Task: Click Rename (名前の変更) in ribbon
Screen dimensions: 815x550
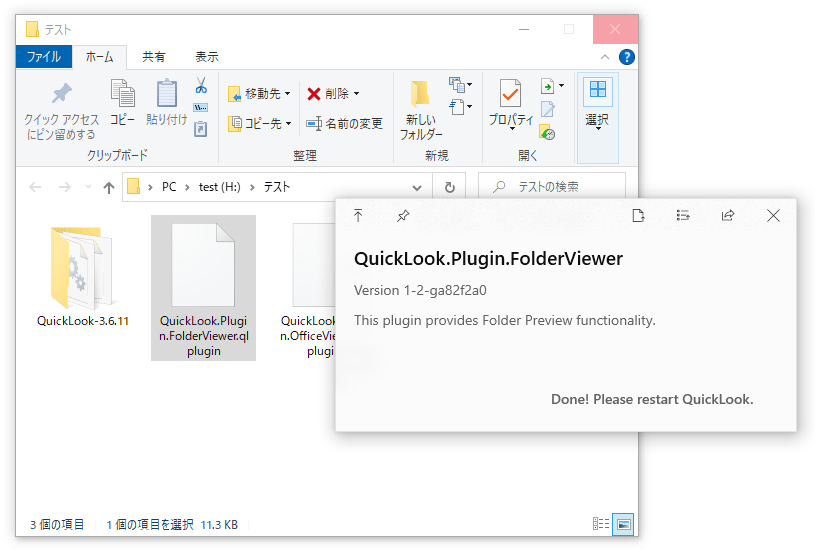Action: click(x=345, y=123)
